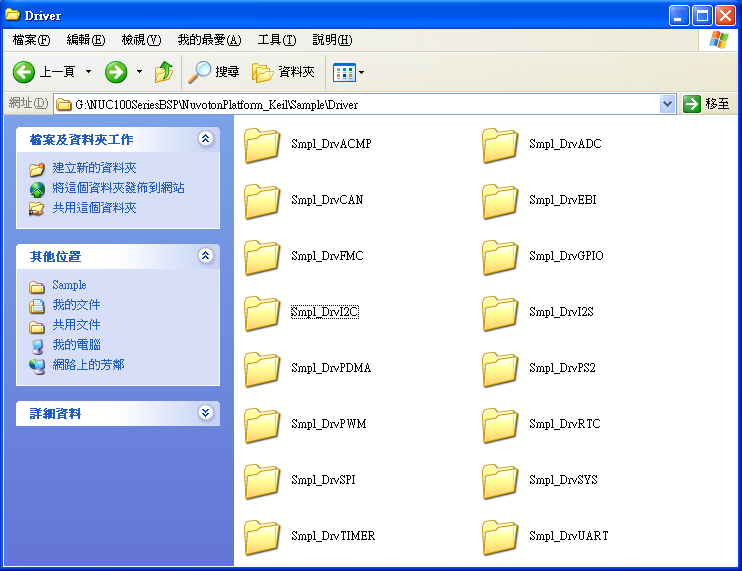The height and width of the screenshot is (571, 742).
Task: Toggle the Folders (資料夾) pane button
Action: click(x=283, y=72)
